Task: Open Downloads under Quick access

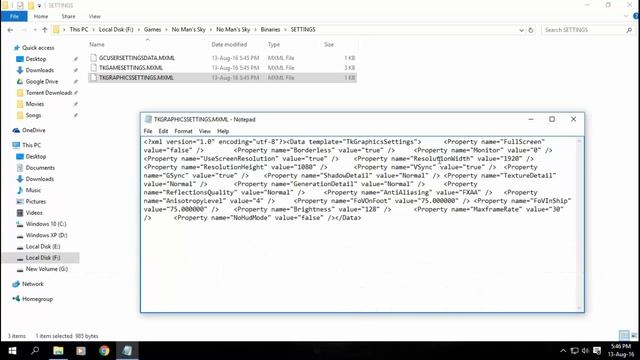Action: click(40, 70)
